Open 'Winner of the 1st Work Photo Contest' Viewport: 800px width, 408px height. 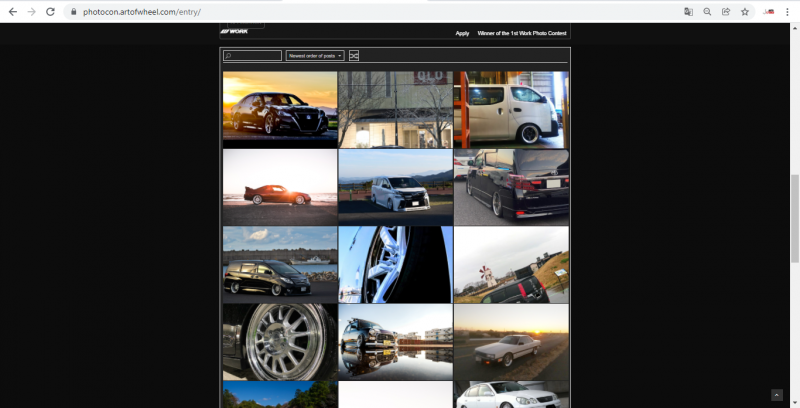pos(522,33)
